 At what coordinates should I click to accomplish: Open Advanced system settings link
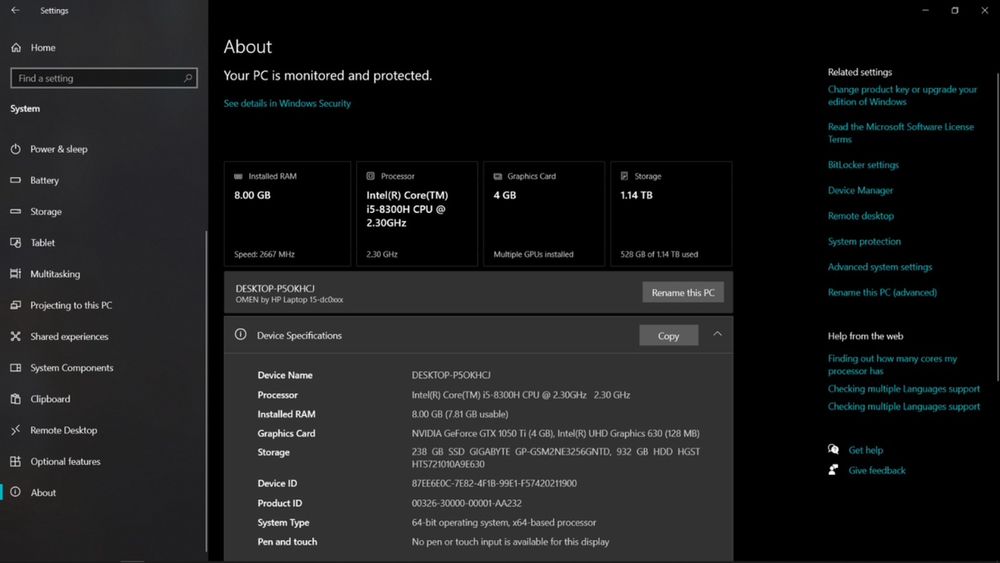click(879, 267)
